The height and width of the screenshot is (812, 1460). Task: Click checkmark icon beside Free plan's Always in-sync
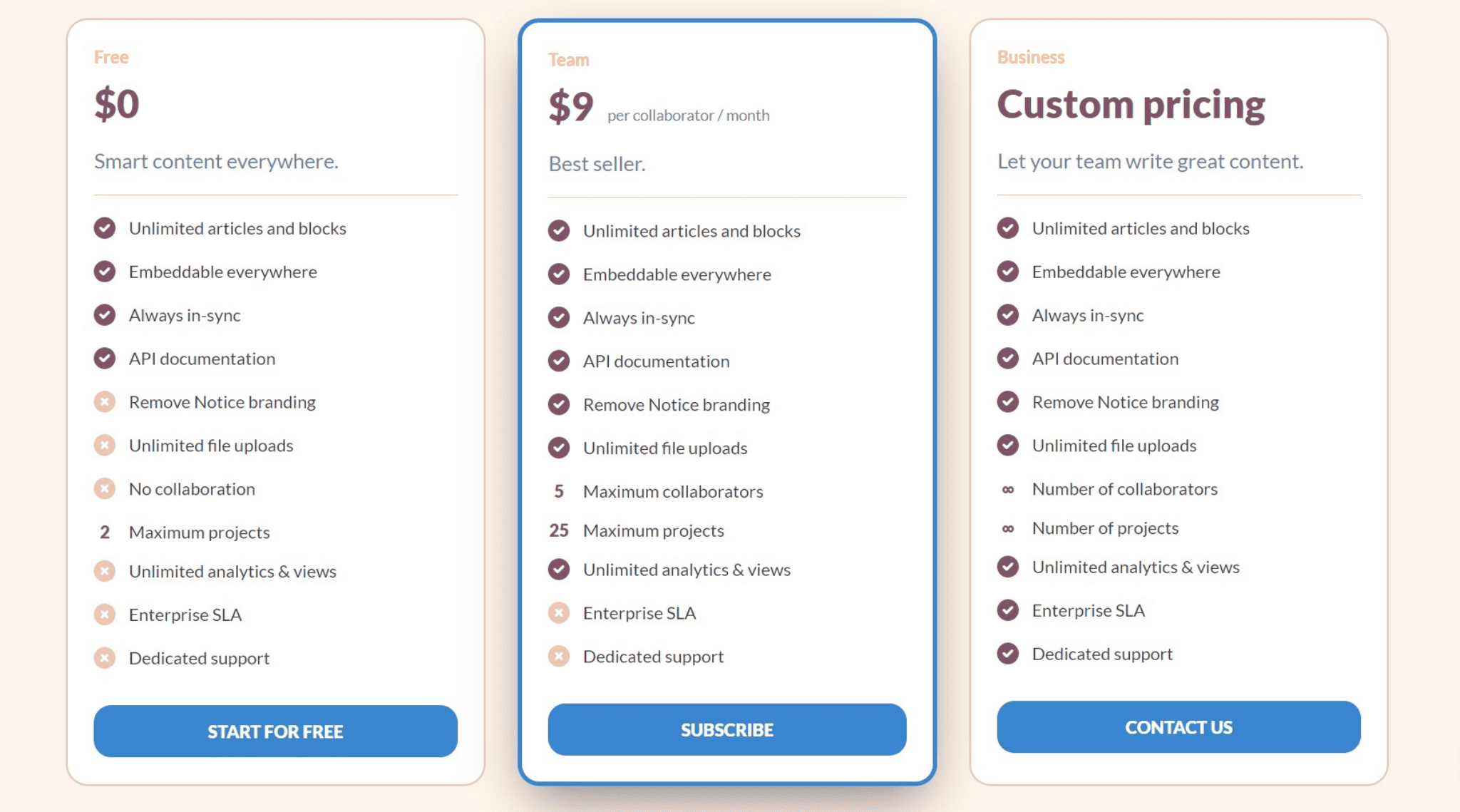[105, 314]
